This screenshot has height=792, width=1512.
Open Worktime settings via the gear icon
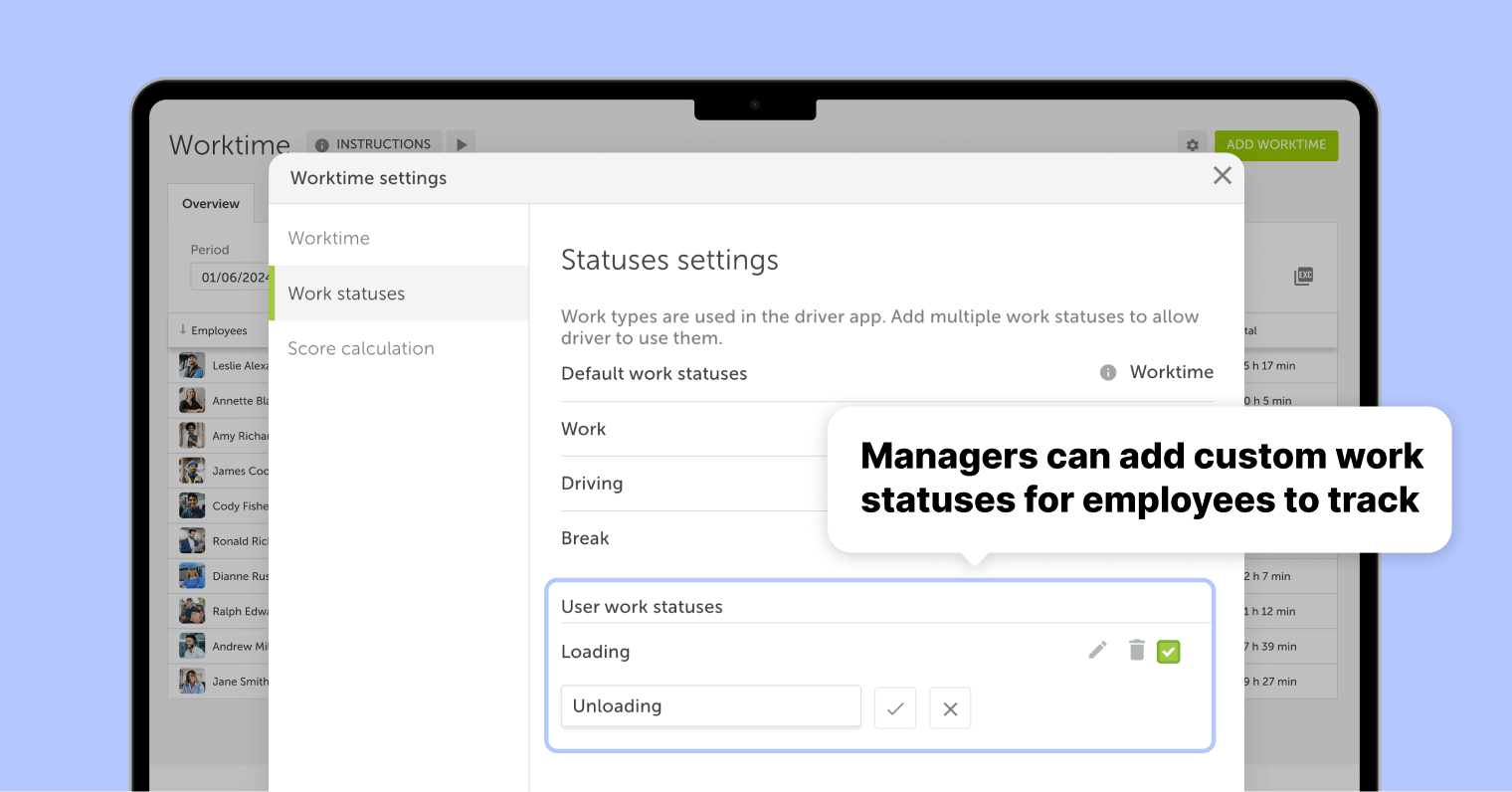tap(1192, 145)
